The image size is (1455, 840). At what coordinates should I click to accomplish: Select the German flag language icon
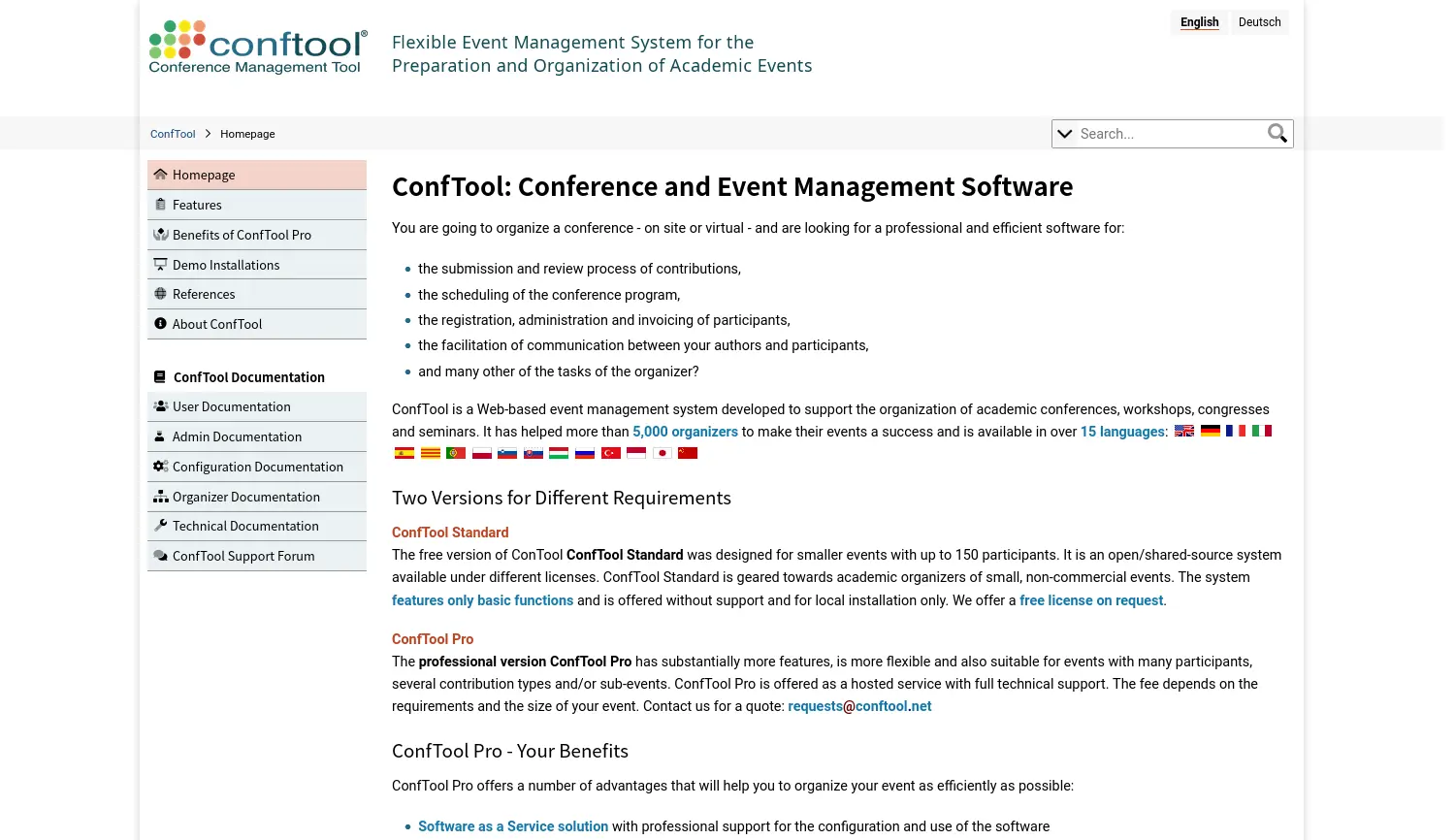(x=1210, y=431)
